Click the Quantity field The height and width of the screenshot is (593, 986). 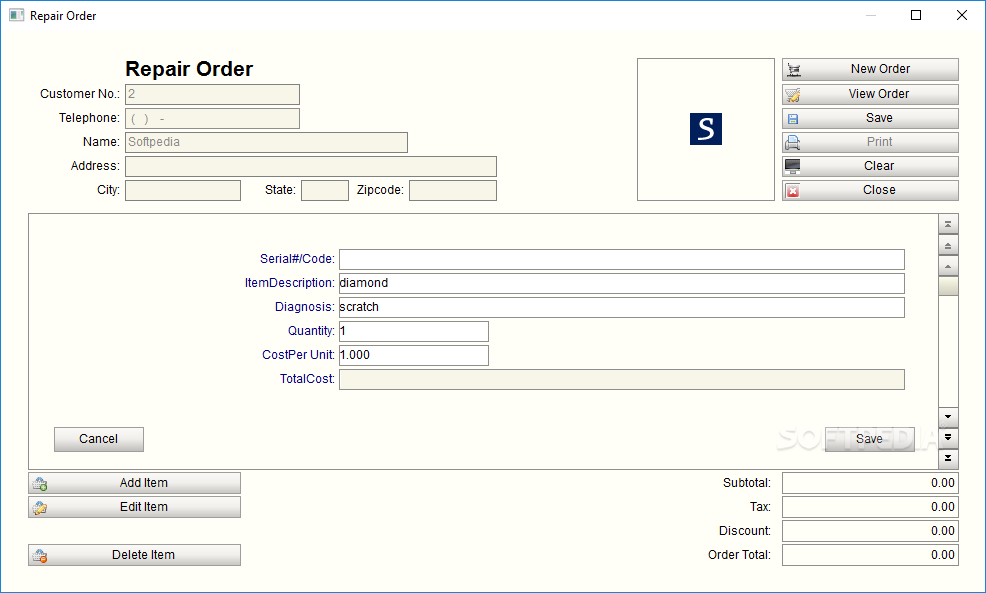click(414, 331)
